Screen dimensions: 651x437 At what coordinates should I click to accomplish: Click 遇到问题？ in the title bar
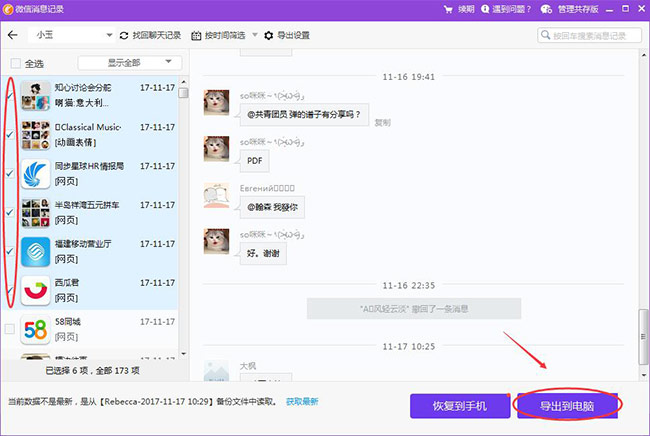point(511,9)
